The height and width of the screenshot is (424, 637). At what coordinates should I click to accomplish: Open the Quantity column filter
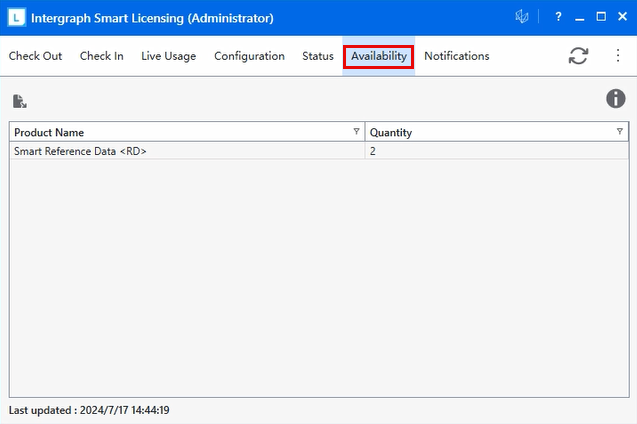click(x=620, y=132)
